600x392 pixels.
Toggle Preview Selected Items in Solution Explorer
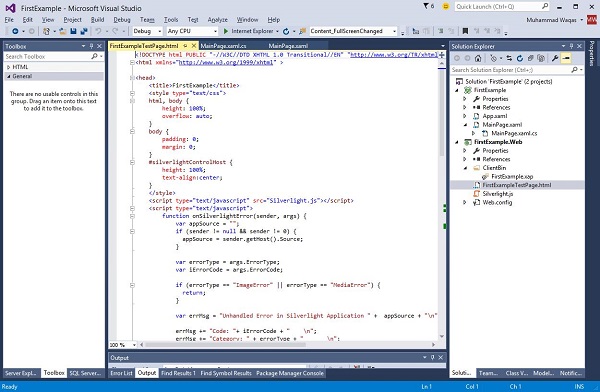coord(566,58)
